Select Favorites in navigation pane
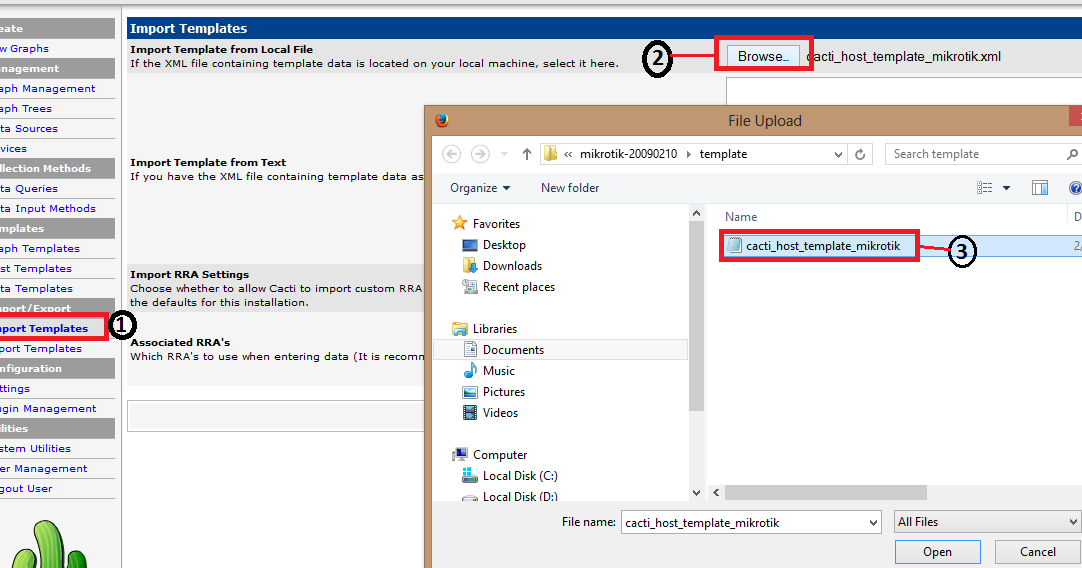 pyautogui.click(x=496, y=224)
